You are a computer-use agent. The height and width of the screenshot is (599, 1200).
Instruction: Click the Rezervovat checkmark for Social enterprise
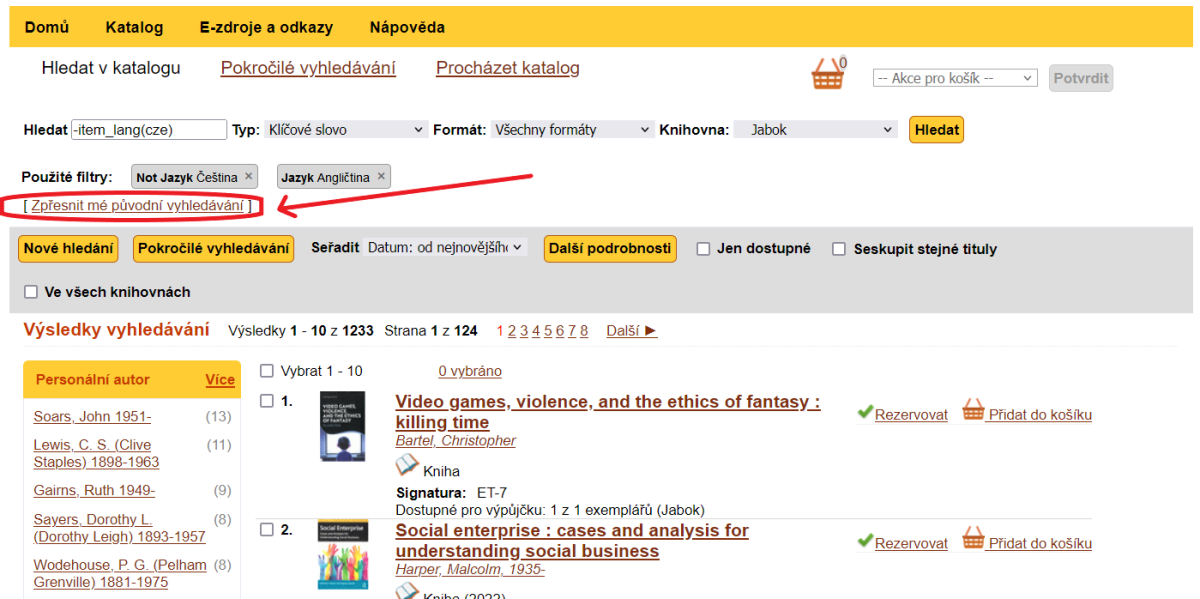pyautogui.click(x=865, y=541)
